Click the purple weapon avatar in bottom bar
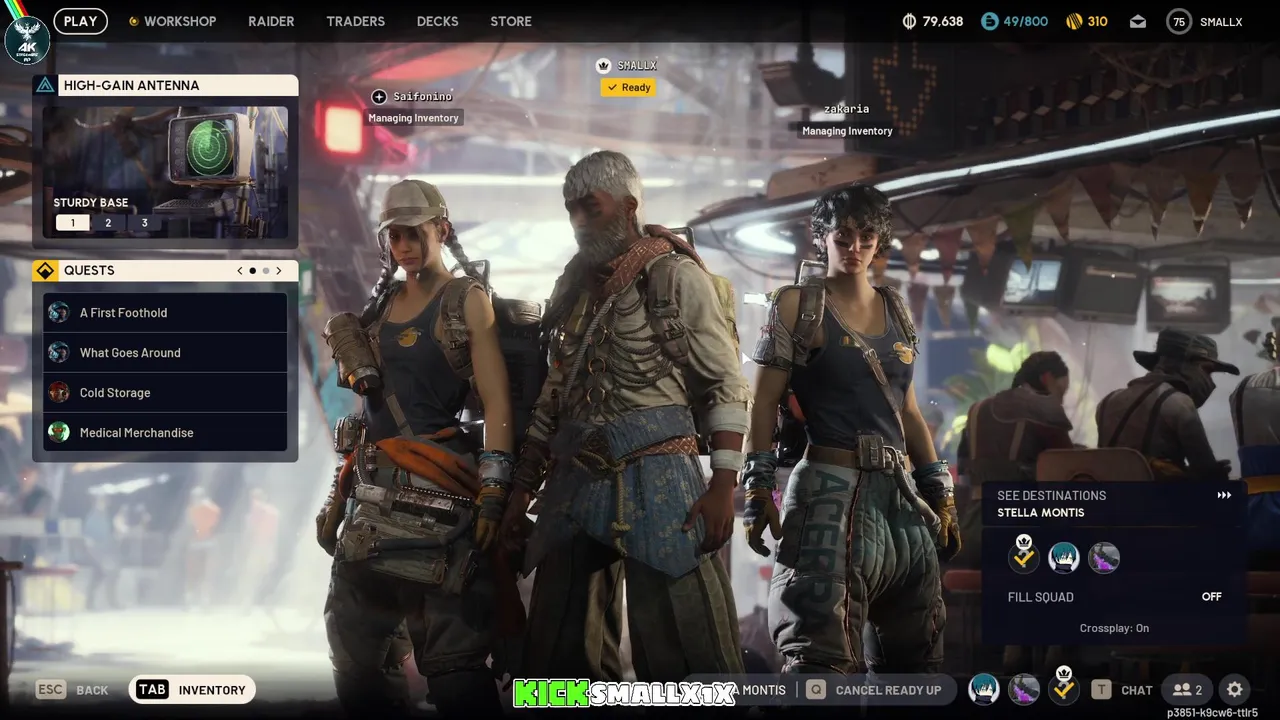Image resolution: width=1280 pixels, height=720 pixels. (1024, 689)
